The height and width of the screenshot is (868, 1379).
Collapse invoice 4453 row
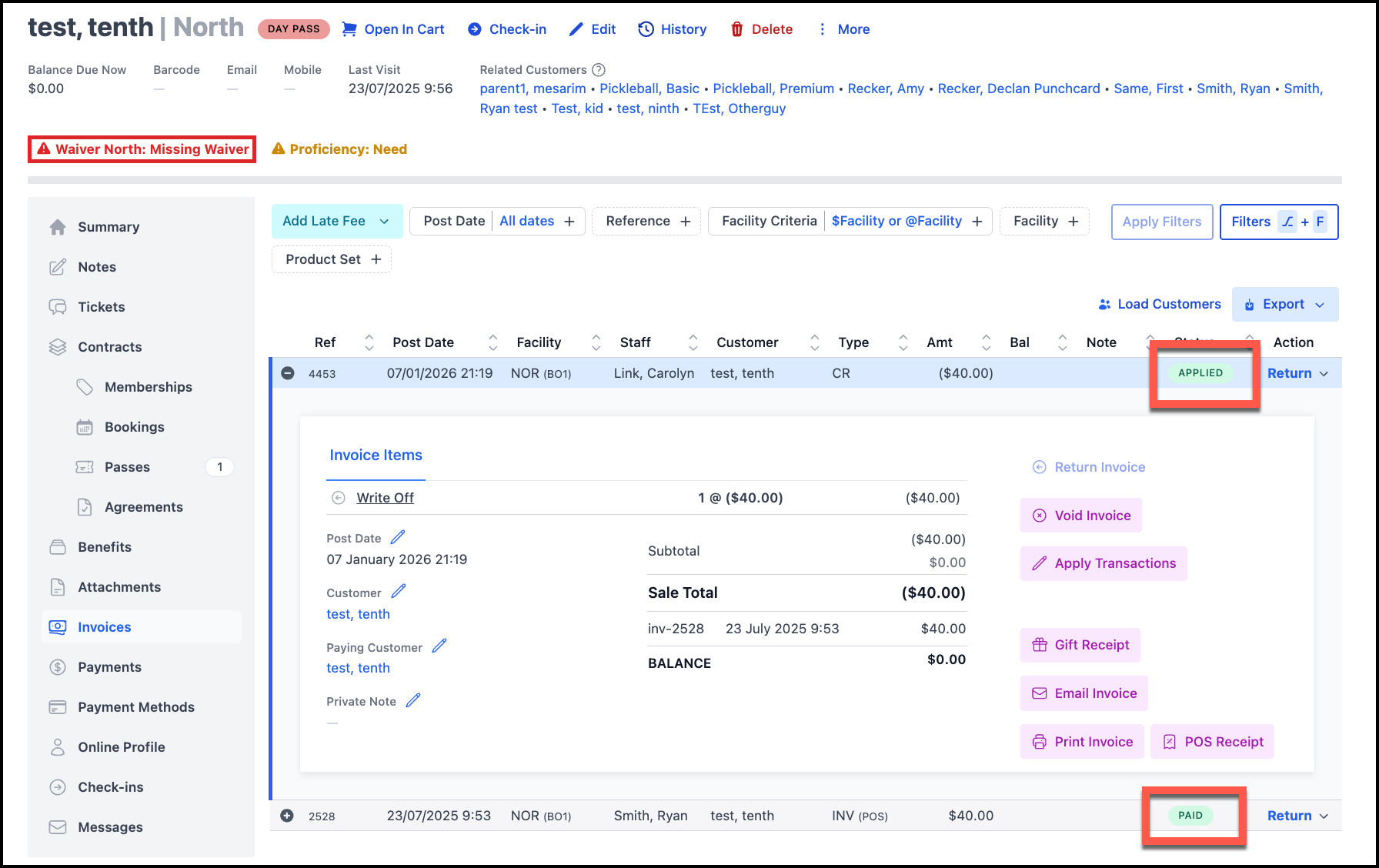[x=288, y=373]
